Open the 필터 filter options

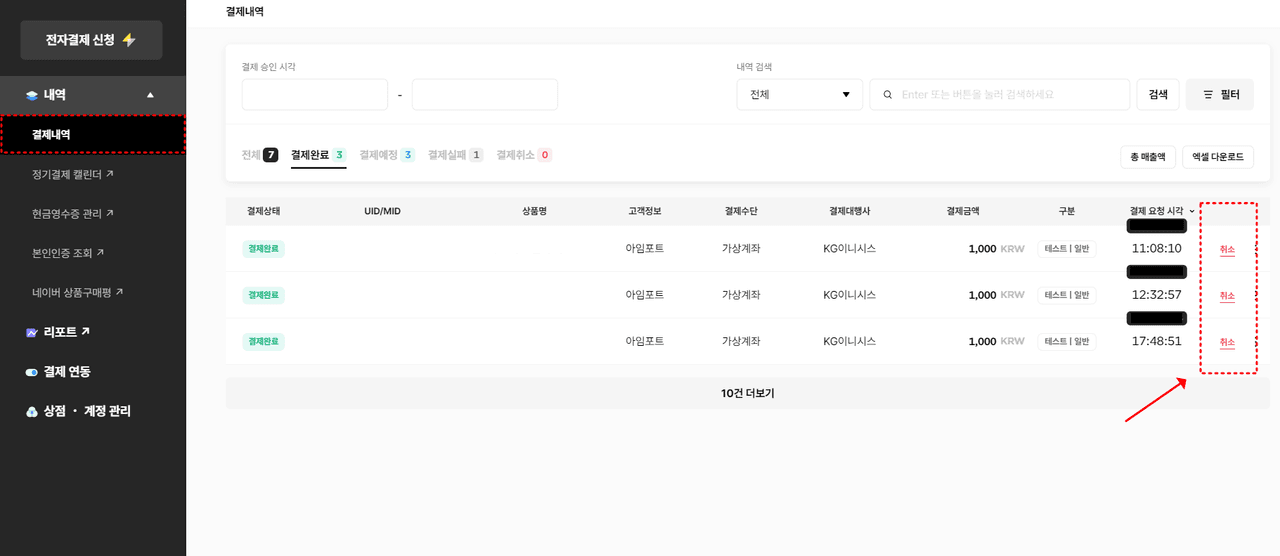(1219, 95)
